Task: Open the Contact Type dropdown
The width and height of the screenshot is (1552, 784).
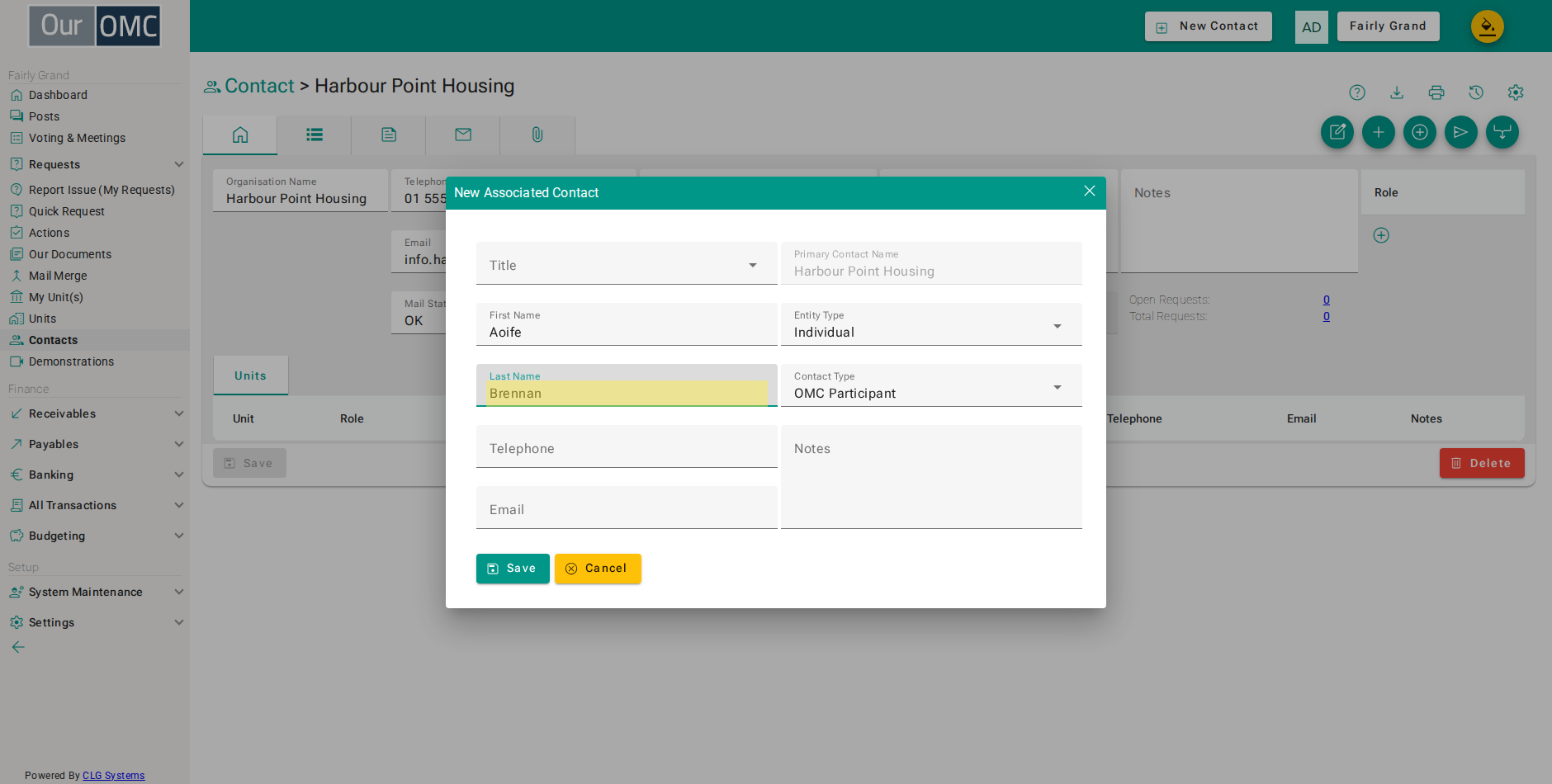Action: point(931,385)
